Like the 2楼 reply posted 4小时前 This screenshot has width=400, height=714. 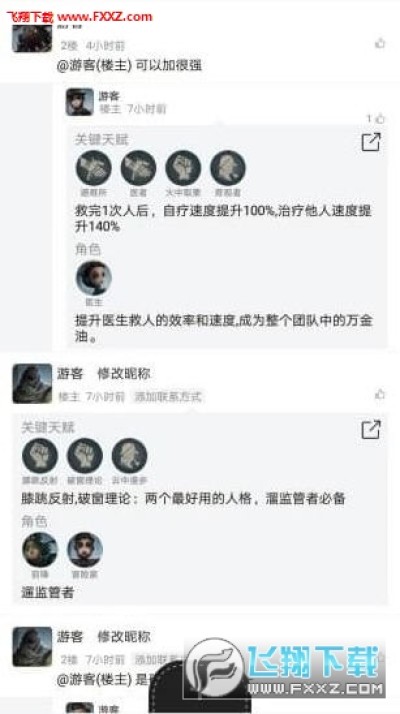(x=379, y=44)
